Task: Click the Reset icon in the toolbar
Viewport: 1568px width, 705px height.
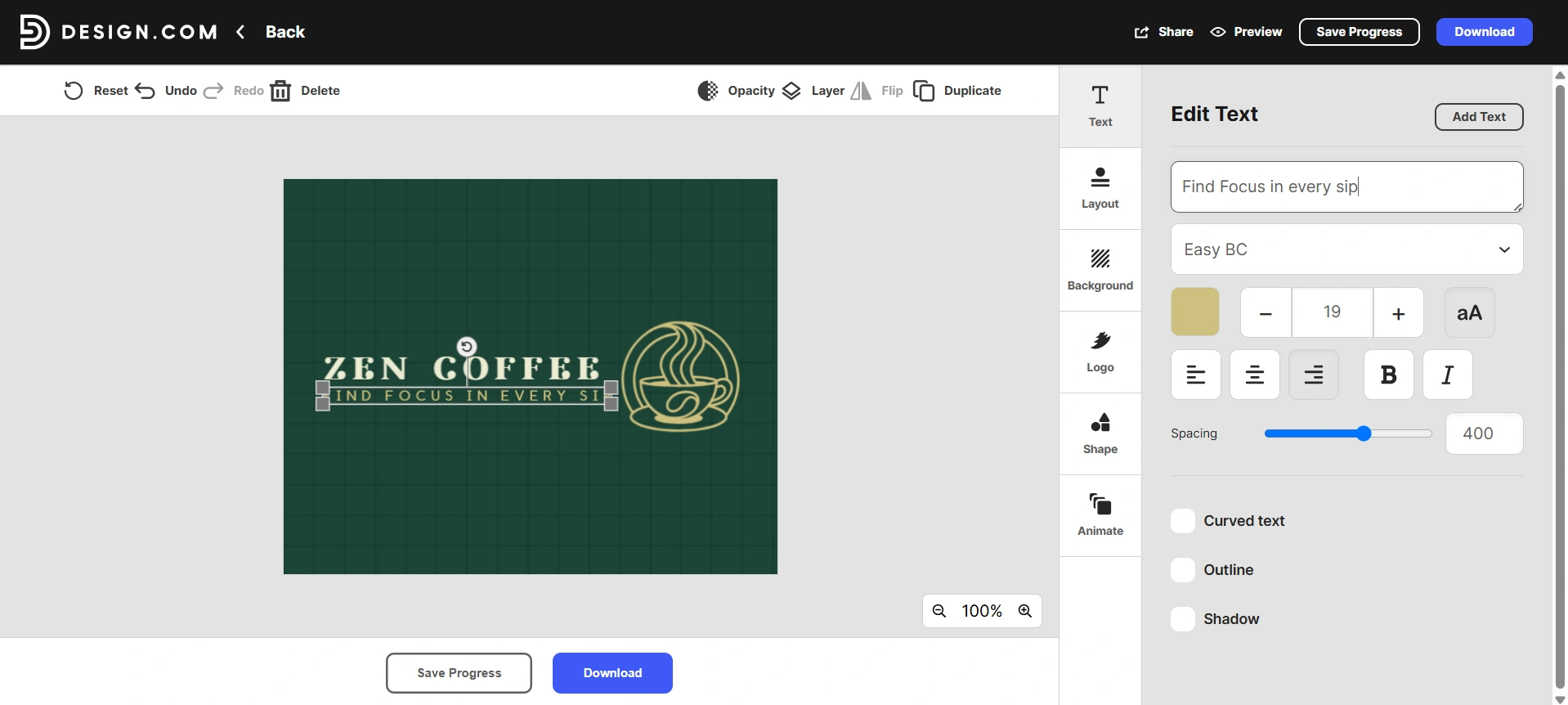Action: click(x=74, y=91)
